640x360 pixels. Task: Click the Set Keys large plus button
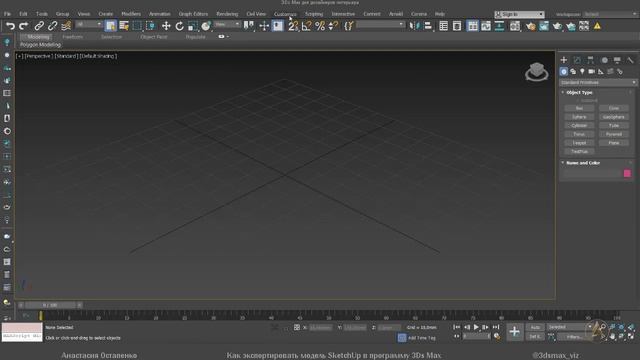pos(514,331)
